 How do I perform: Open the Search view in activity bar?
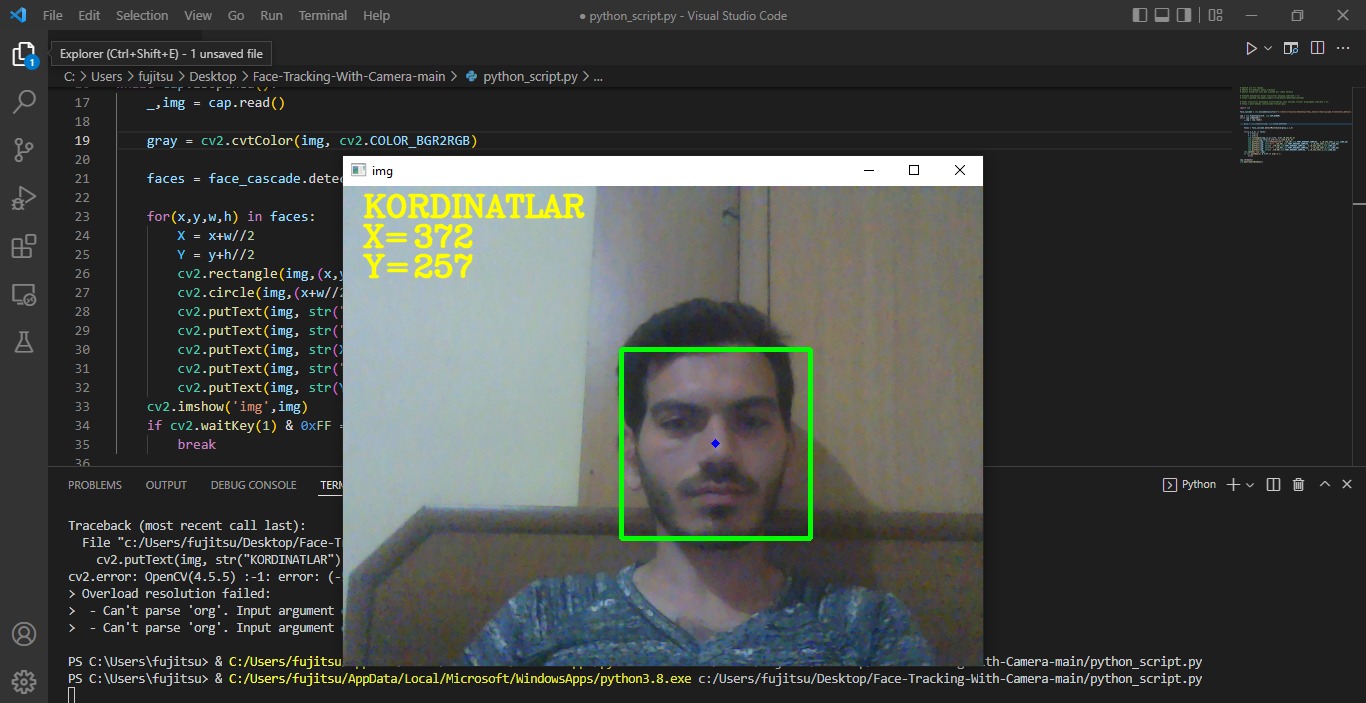23,102
